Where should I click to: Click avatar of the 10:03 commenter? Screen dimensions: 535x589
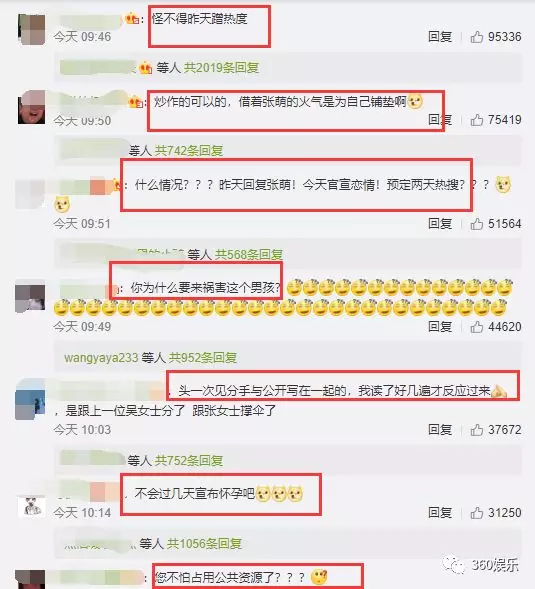coord(30,399)
